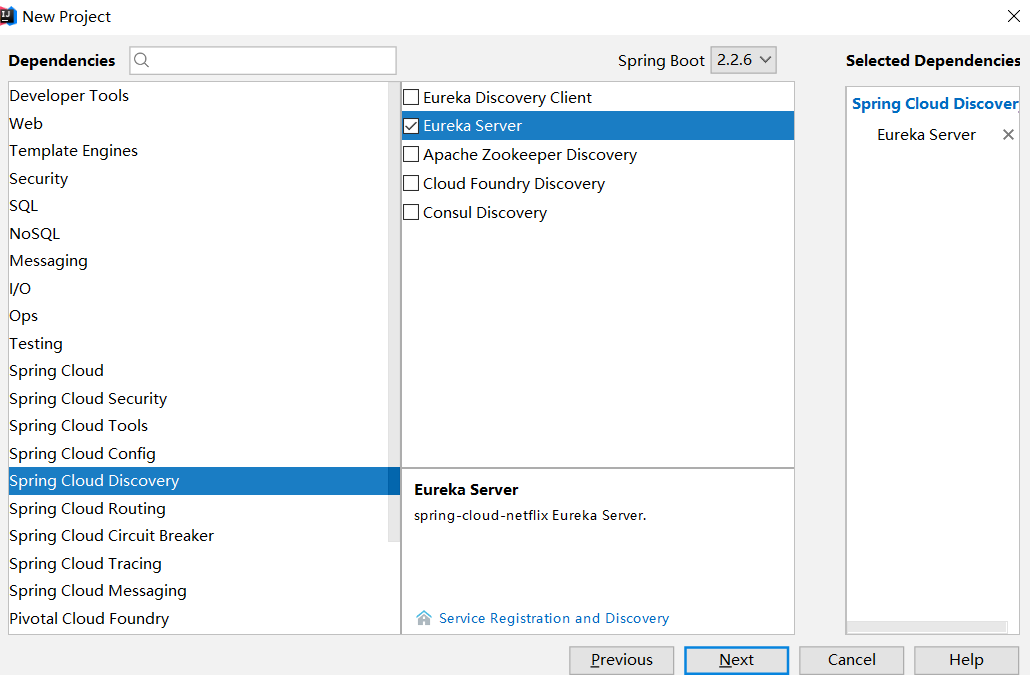1030x675 pixels.
Task: Open Spring Cloud Config category
Action: coord(198,454)
